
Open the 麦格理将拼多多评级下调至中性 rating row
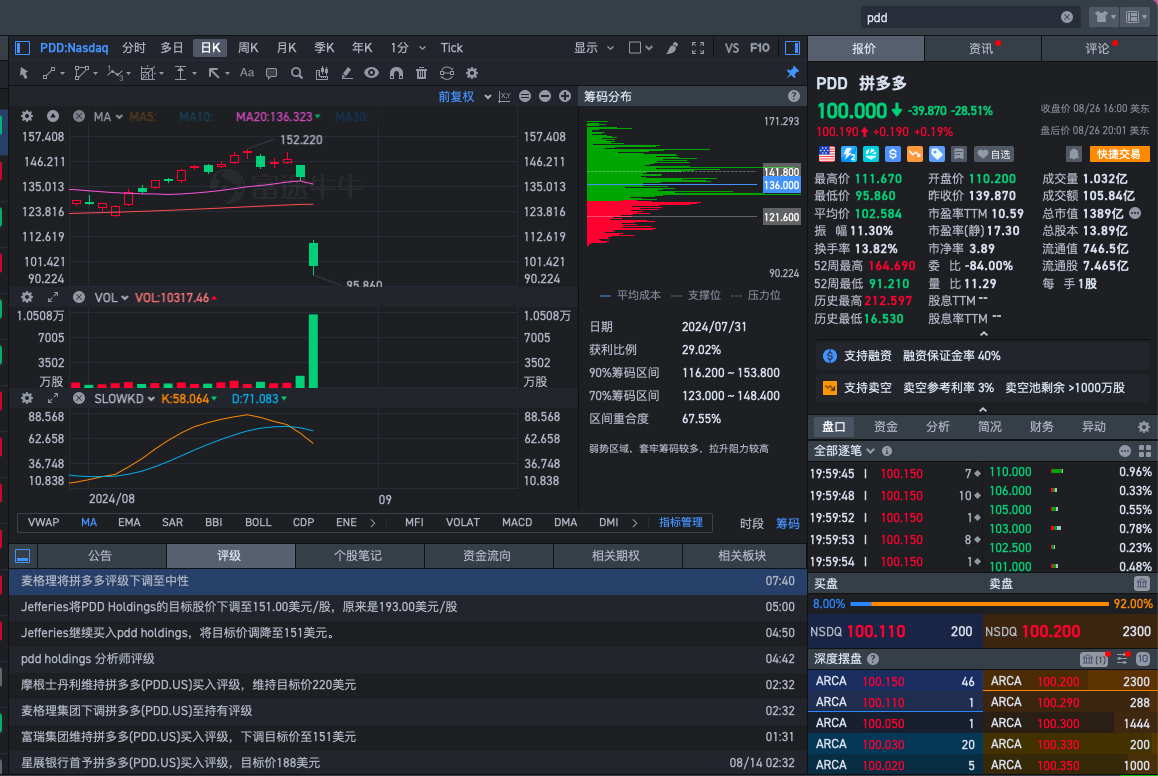coord(408,581)
